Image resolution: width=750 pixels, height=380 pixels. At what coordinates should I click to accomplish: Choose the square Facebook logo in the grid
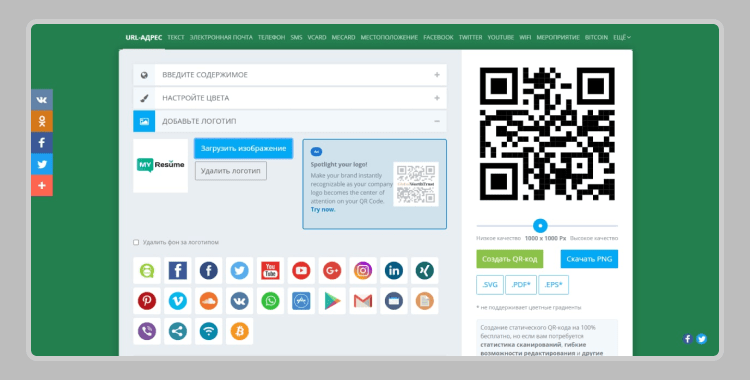pos(177,270)
